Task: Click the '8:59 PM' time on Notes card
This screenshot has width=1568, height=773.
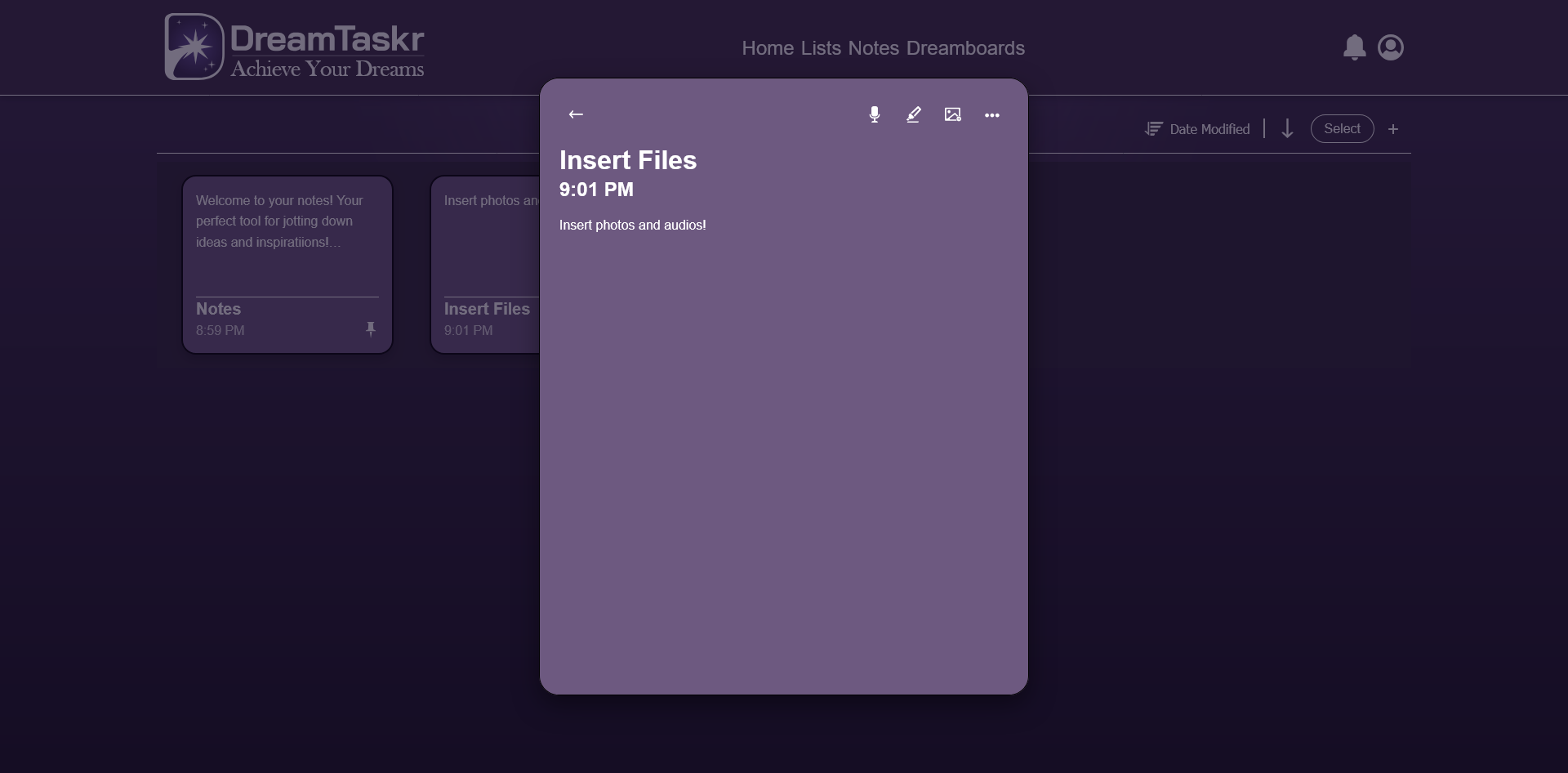Action: tap(220, 330)
